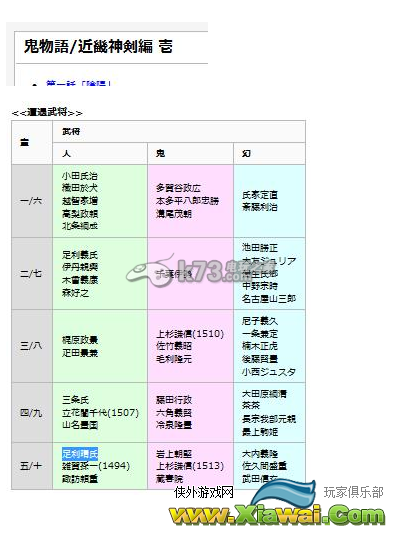397x544 pixels.
Task: Select the name 三条氏
Action: [75, 400]
